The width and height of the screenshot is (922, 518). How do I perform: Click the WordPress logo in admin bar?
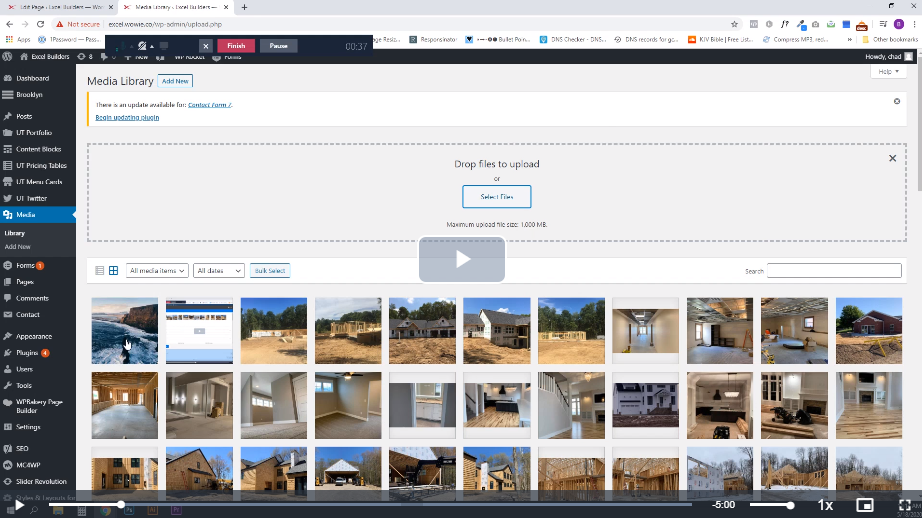[7, 57]
